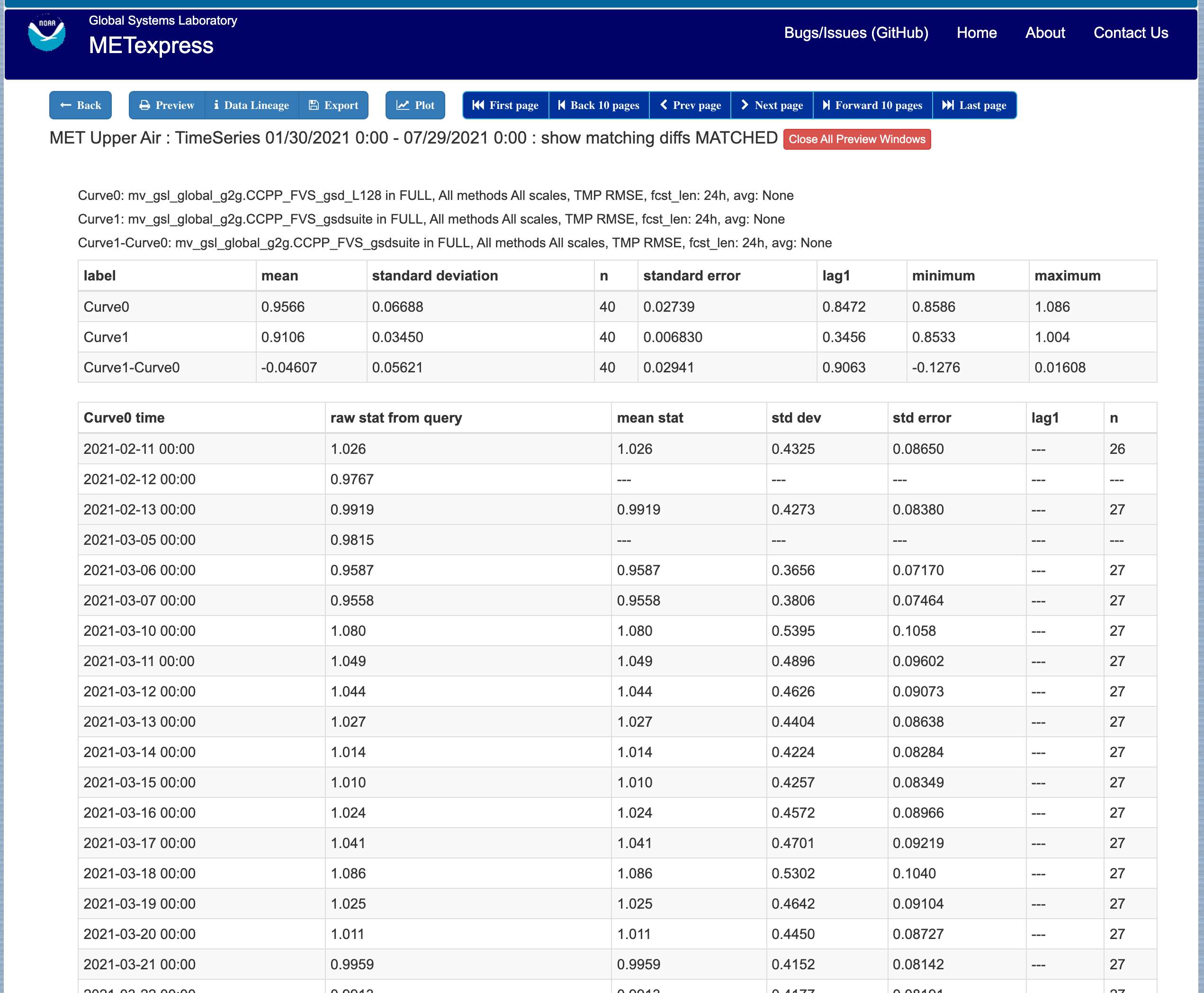Open Data Lineage info

pyautogui.click(x=252, y=105)
